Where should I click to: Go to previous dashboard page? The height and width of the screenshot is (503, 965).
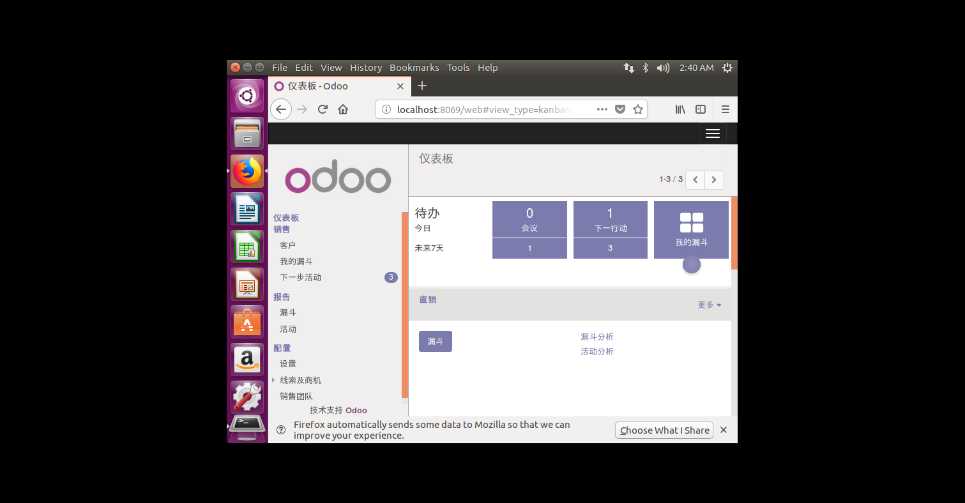click(x=695, y=180)
